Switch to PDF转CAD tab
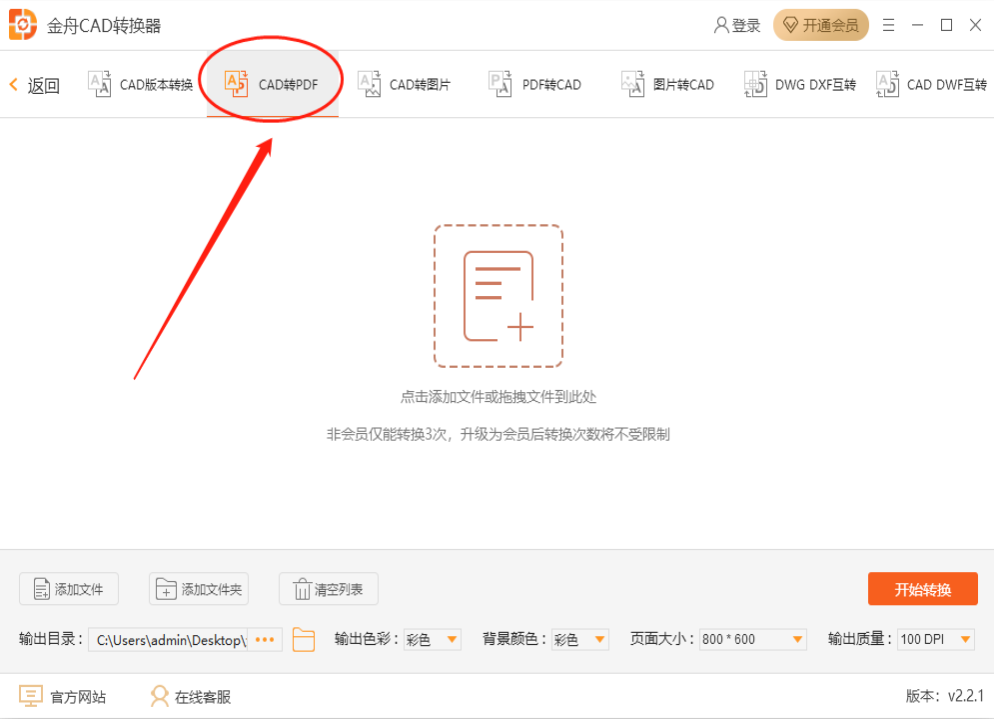 (535, 85)
